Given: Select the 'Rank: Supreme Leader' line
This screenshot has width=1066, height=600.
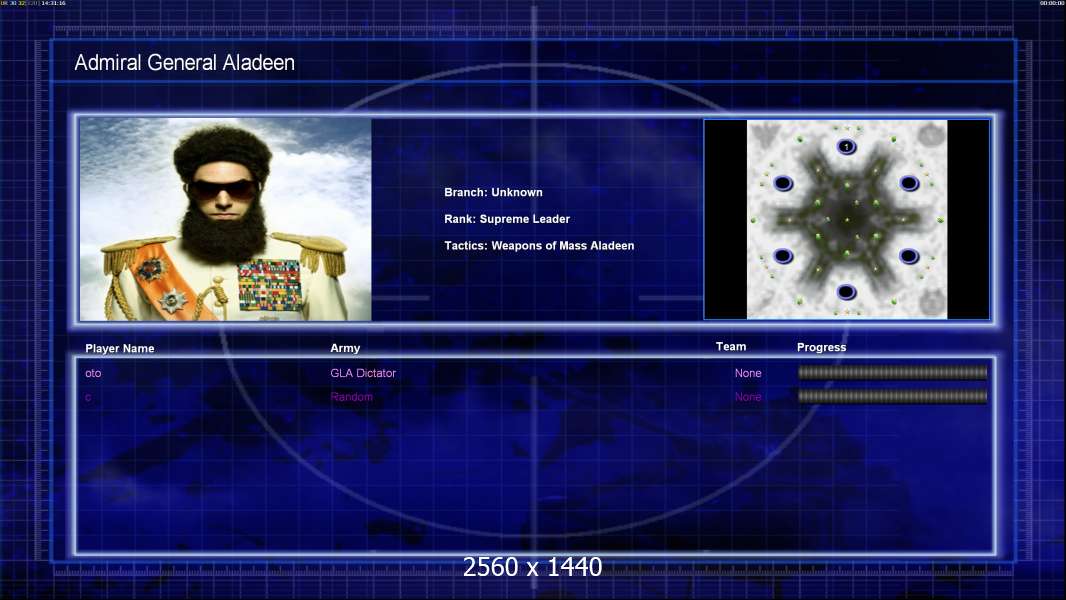Looking at the screenshot, I should click(x=506, y=219).
